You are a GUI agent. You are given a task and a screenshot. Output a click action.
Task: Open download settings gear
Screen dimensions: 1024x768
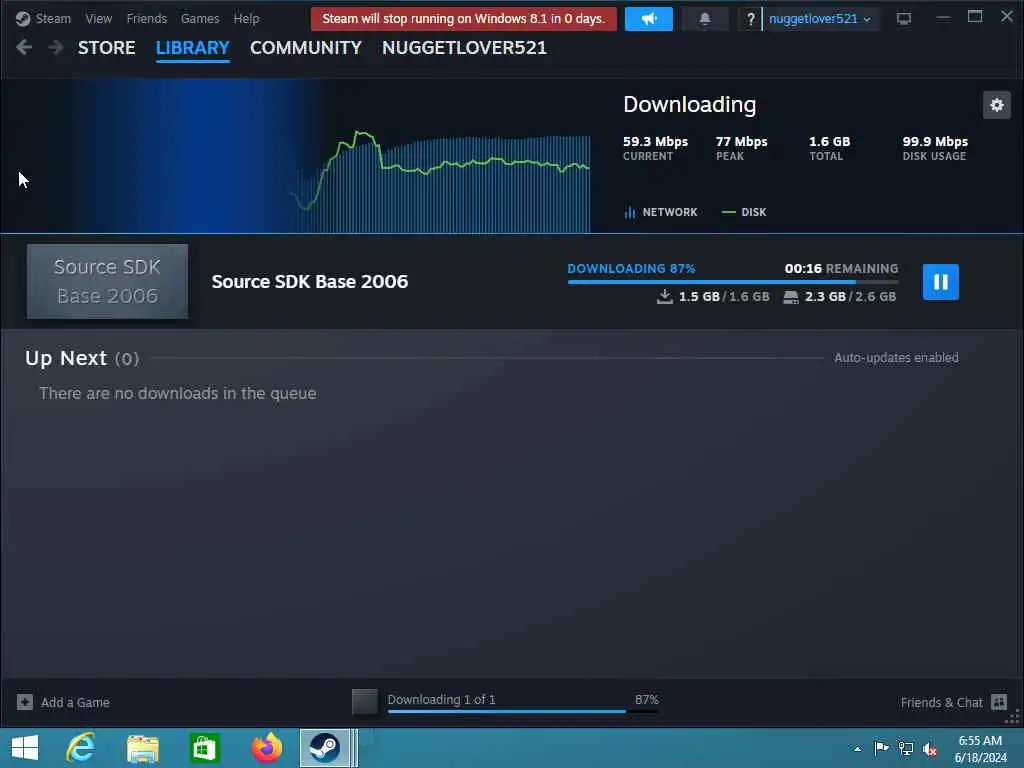(x=997, y=105)
